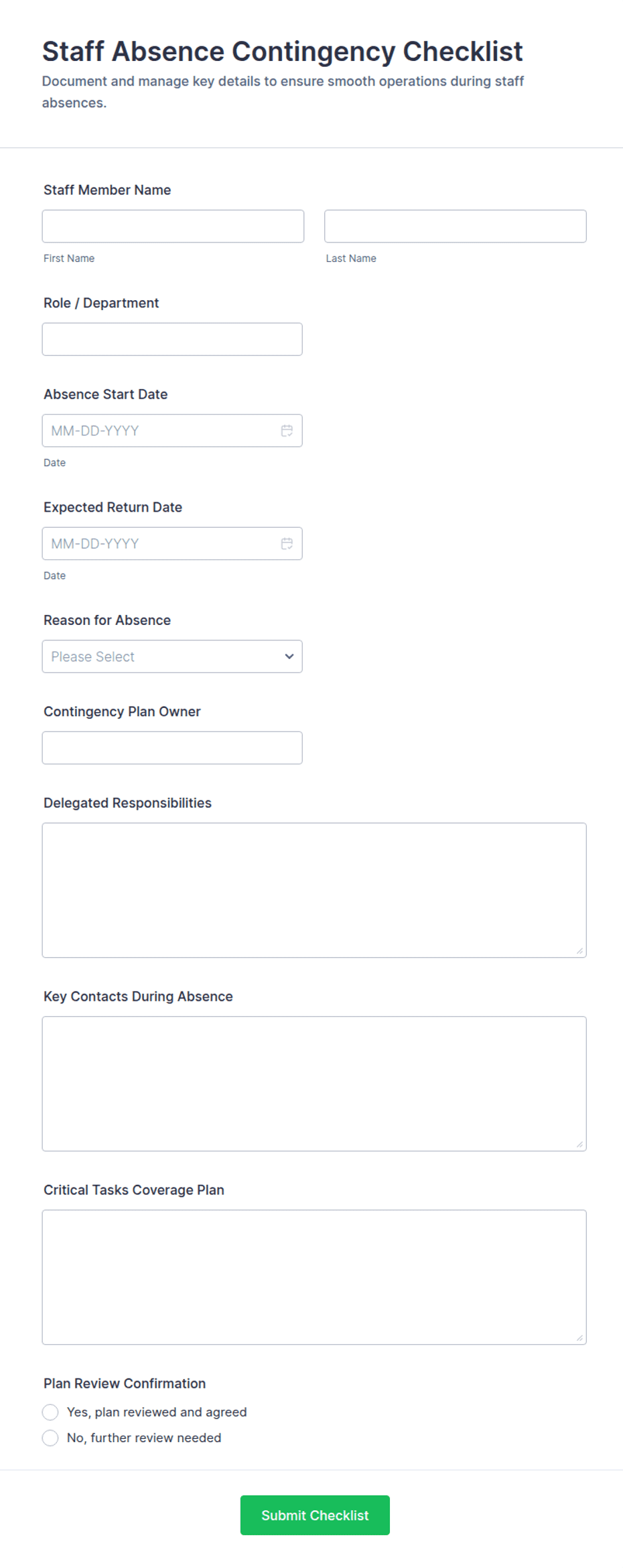The width and height of the screenshot is (623, 1568).
Task: Click inside Critical Tasks Coverage Plan area
Action: tap(314, 1277)
